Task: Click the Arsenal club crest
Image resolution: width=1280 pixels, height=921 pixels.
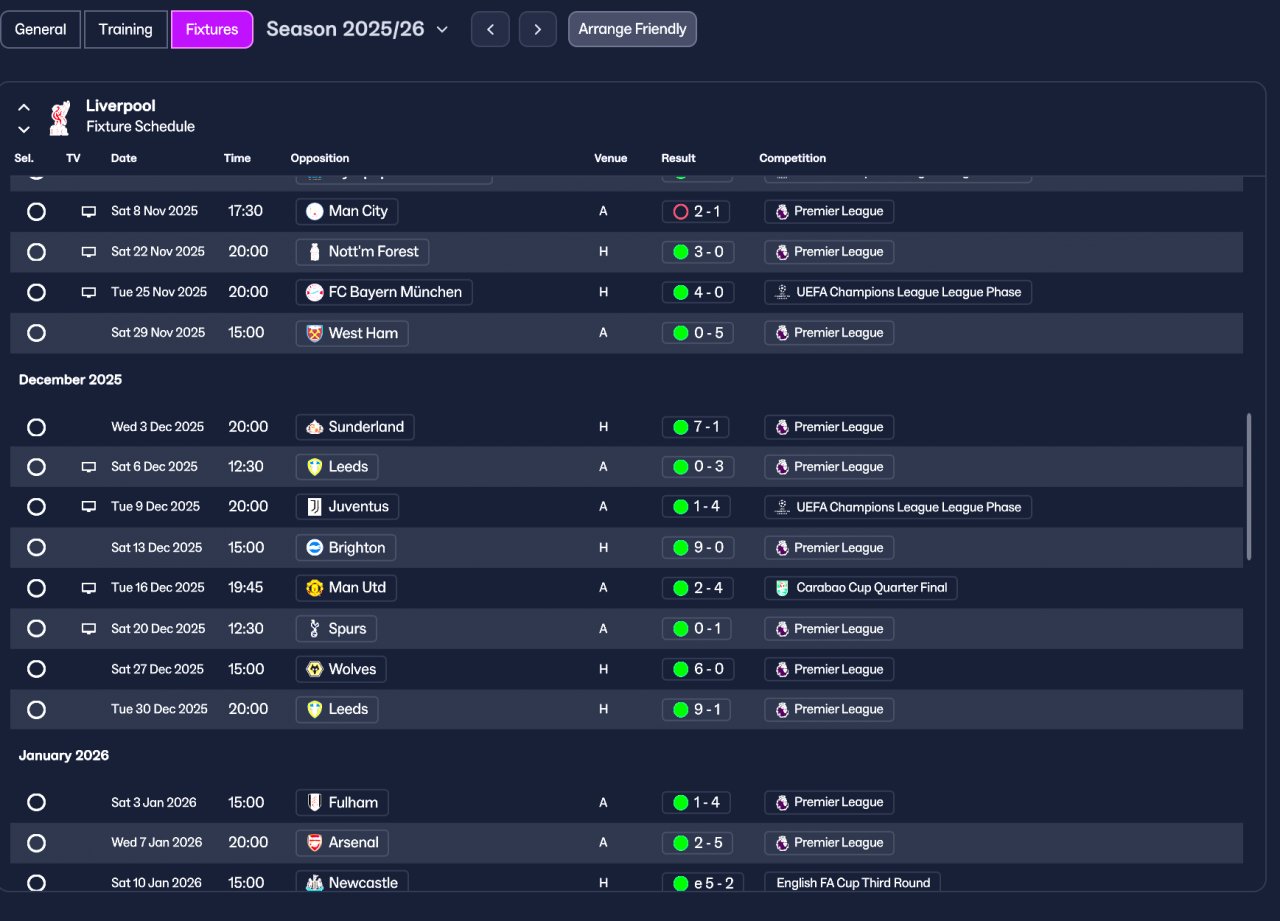Action: 315,843
